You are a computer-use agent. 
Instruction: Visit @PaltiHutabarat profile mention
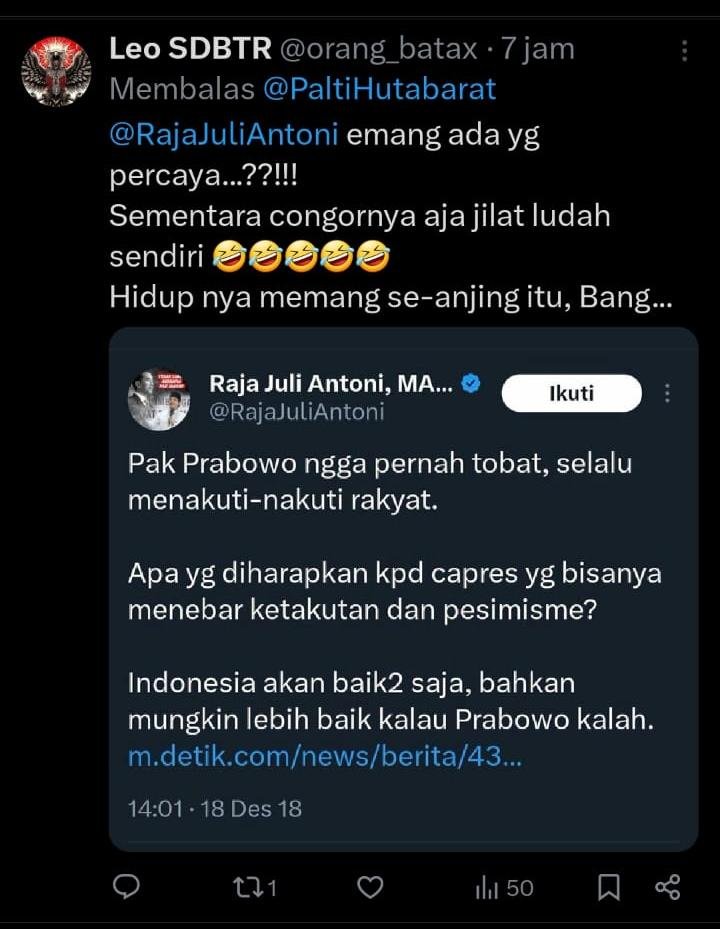click(379, 89)
